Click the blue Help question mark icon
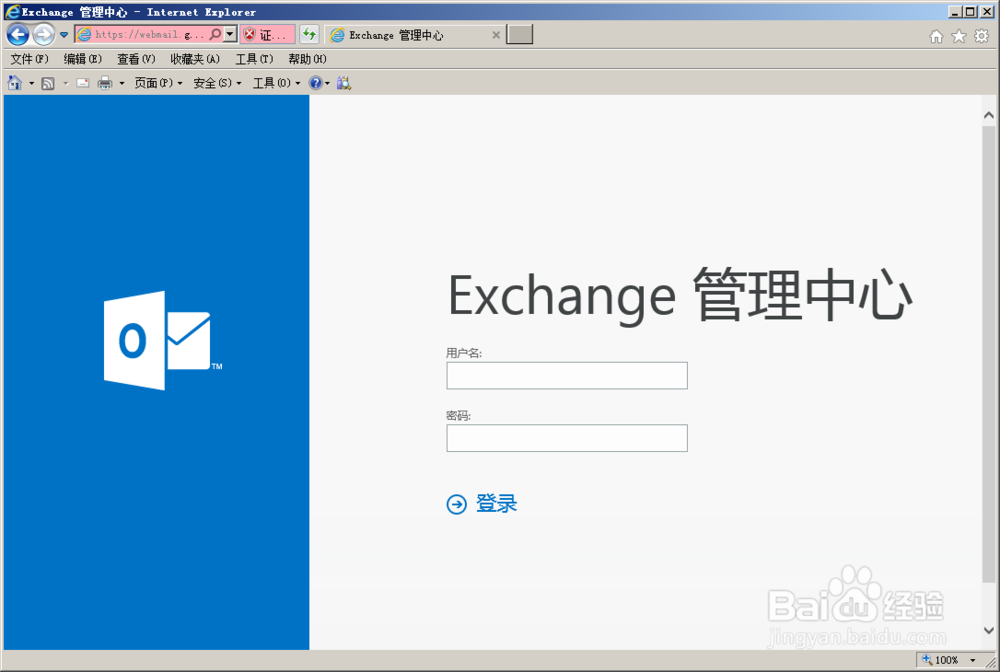The height and width of the screenshot is (672, 1000). pyautogui.click(x=316, y=83)
